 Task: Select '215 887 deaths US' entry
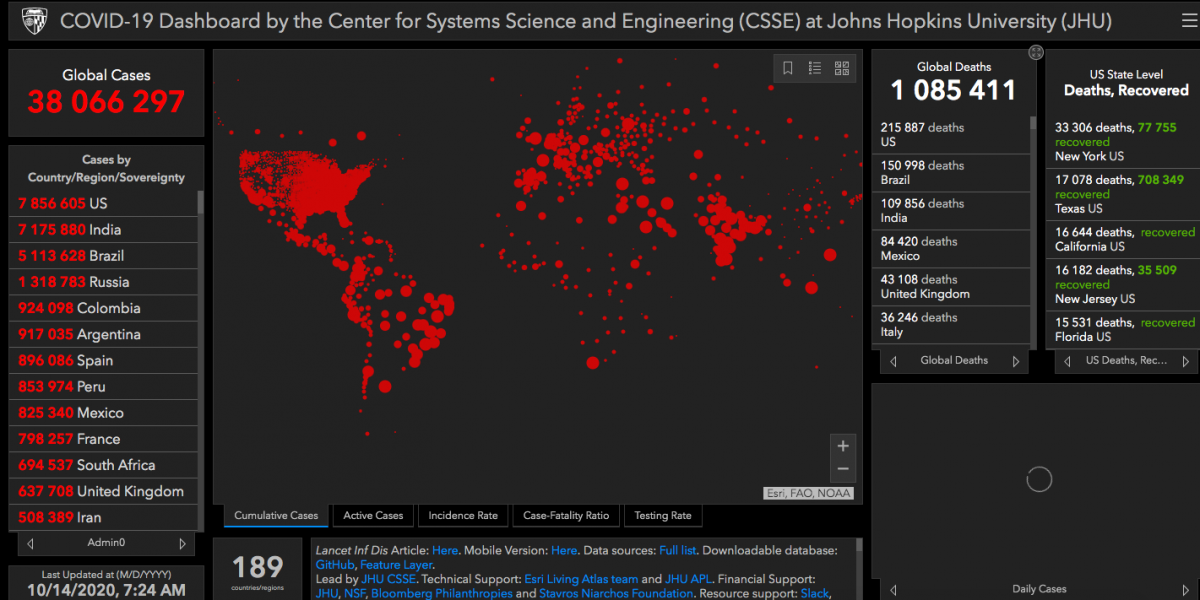pos(952,135)
